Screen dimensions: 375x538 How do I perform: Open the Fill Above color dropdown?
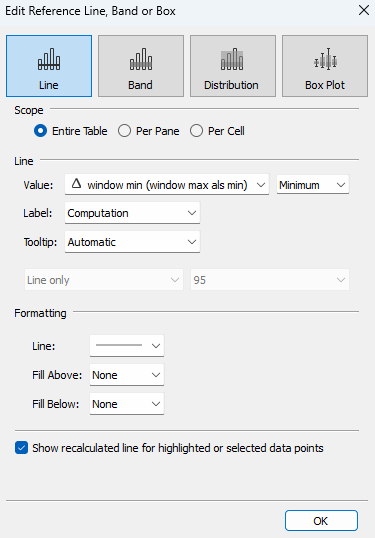[127, 375]
